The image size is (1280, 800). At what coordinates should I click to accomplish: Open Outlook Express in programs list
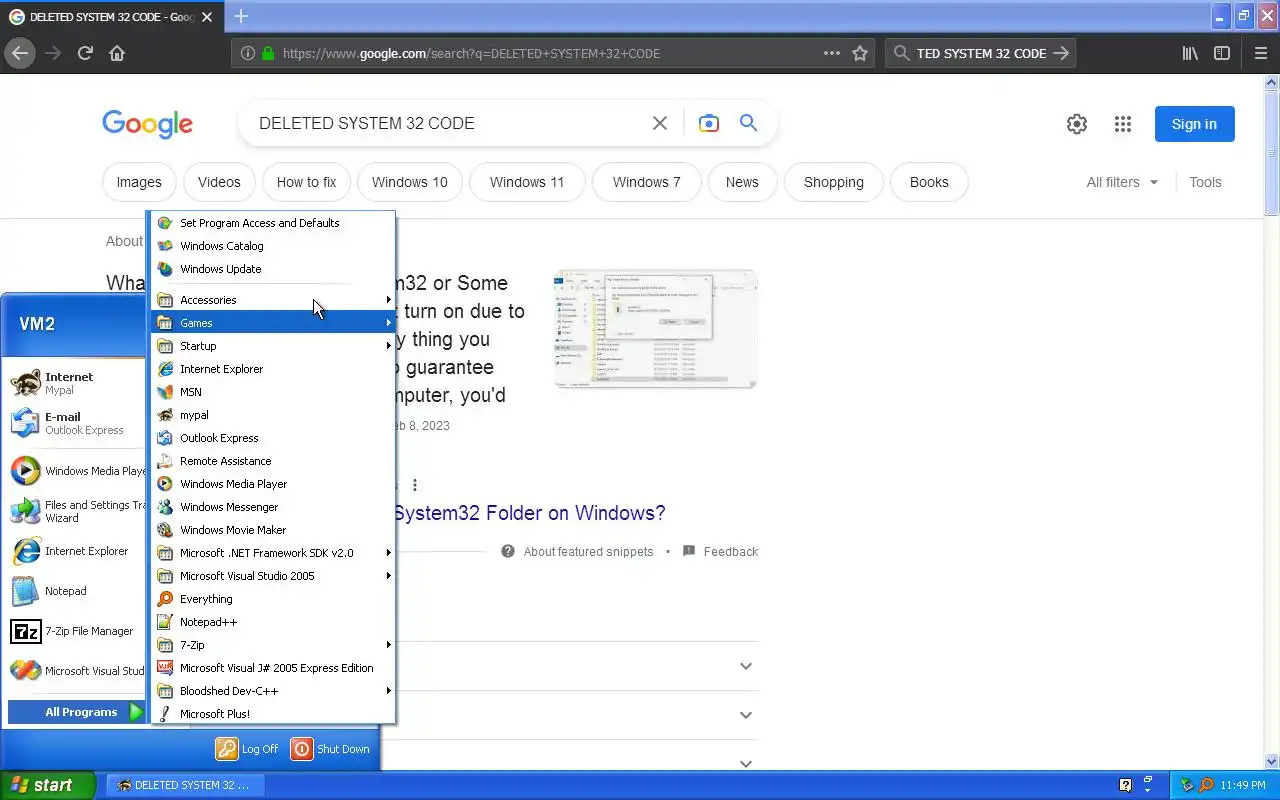click(x=273, y=438)
